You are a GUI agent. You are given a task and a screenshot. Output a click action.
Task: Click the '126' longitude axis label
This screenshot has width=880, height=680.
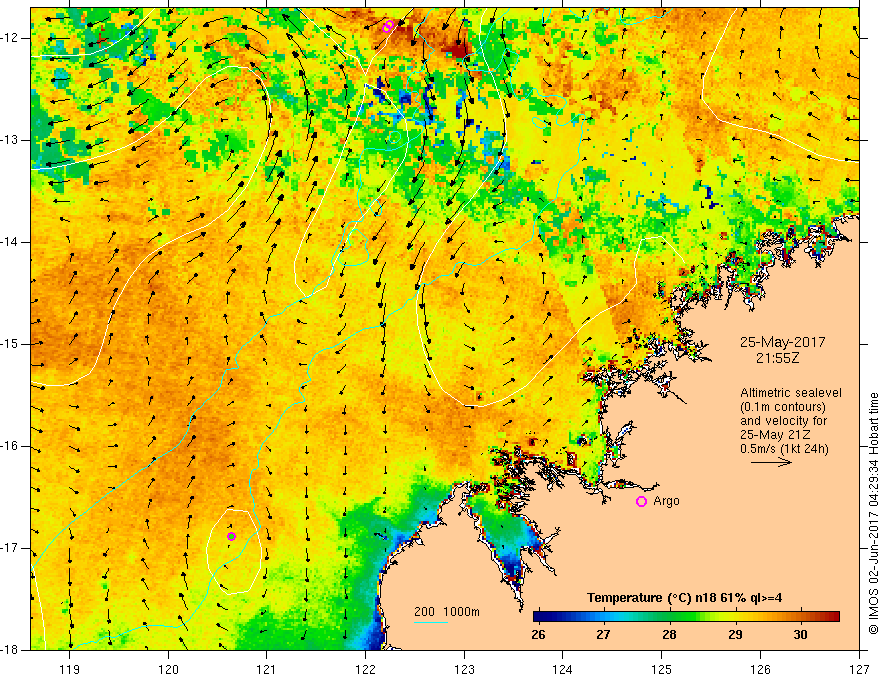point(760,669)
